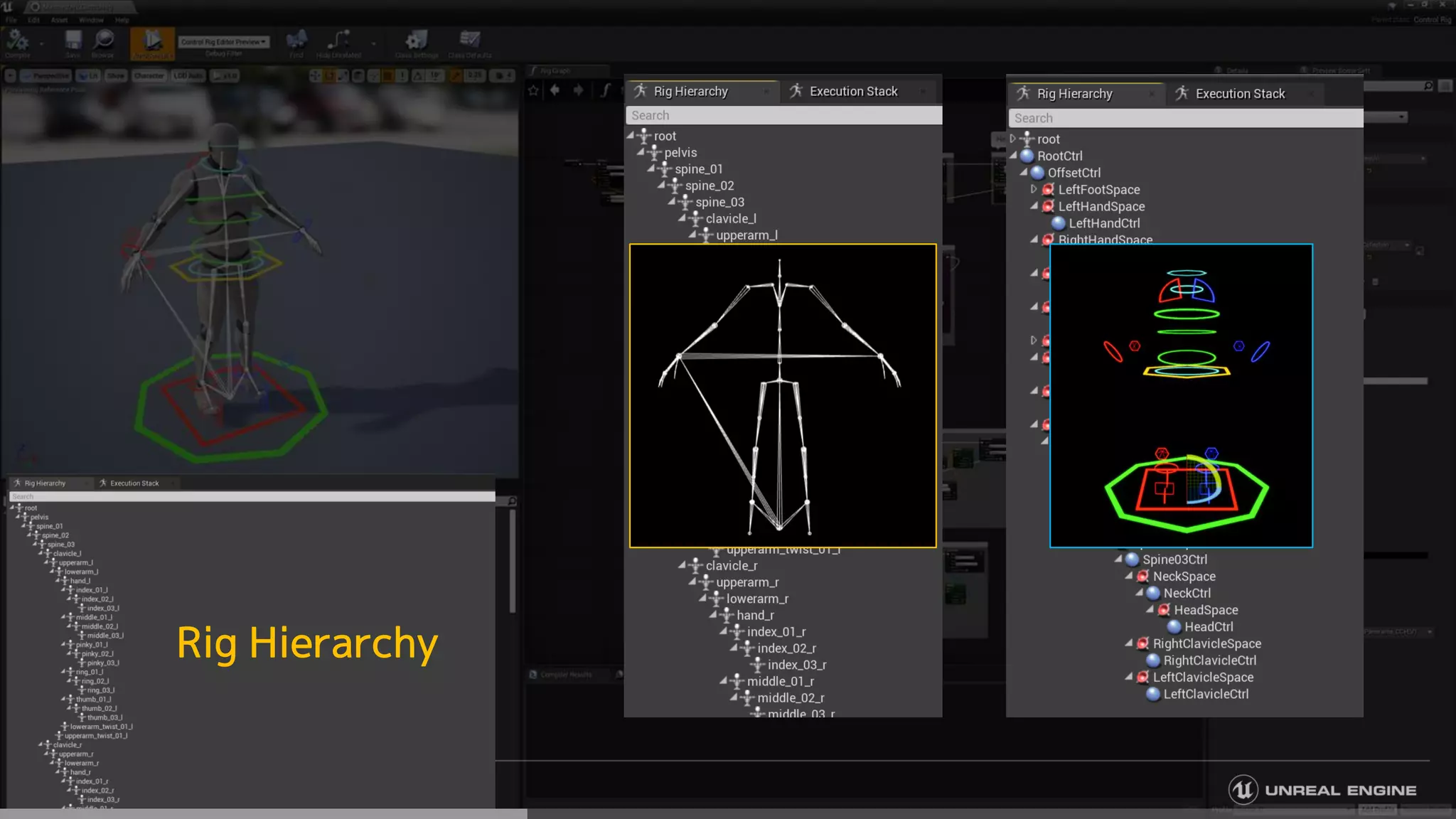Open the Control Rig Editor Preview dropdown
Image resolution: width=1456 pixels, height=819 pixels.
point(224,42)
